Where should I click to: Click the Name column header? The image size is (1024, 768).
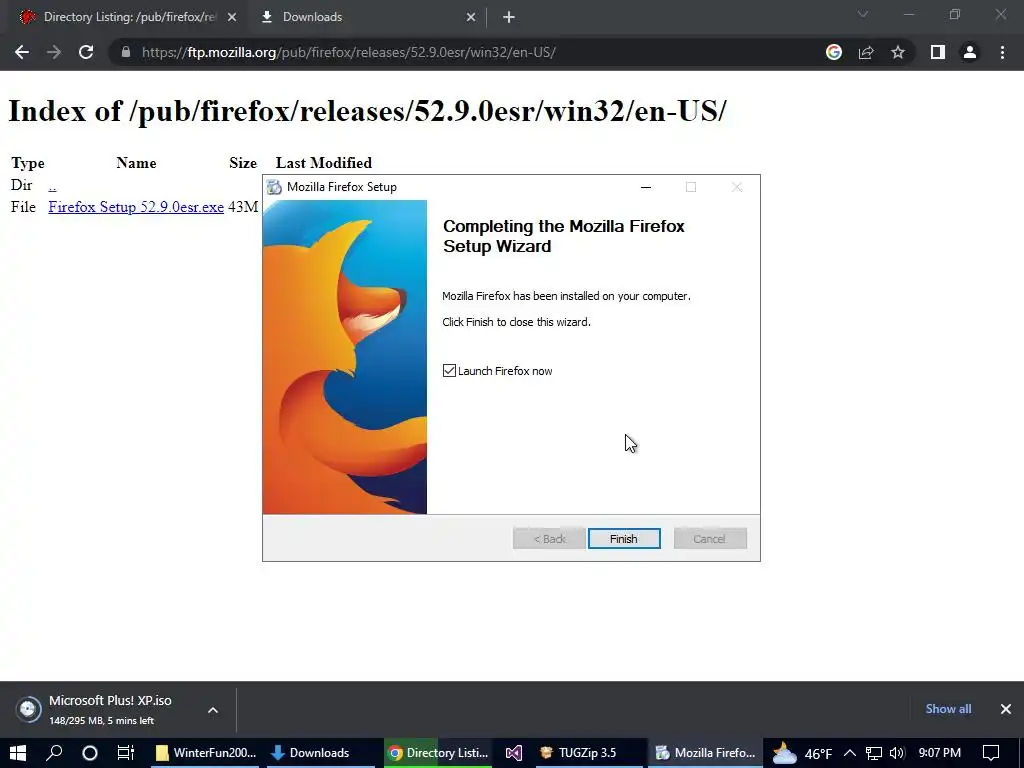136,163
